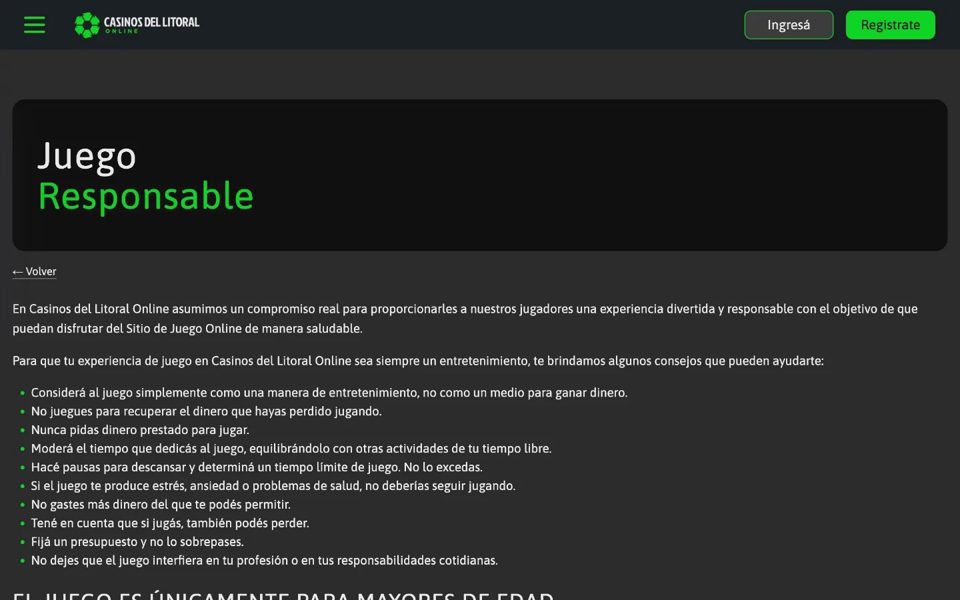Image resolution: width=960 pixels, height=600 pixels.
Task: Click the Ingresá login button
Action: (x=789, y=25)
